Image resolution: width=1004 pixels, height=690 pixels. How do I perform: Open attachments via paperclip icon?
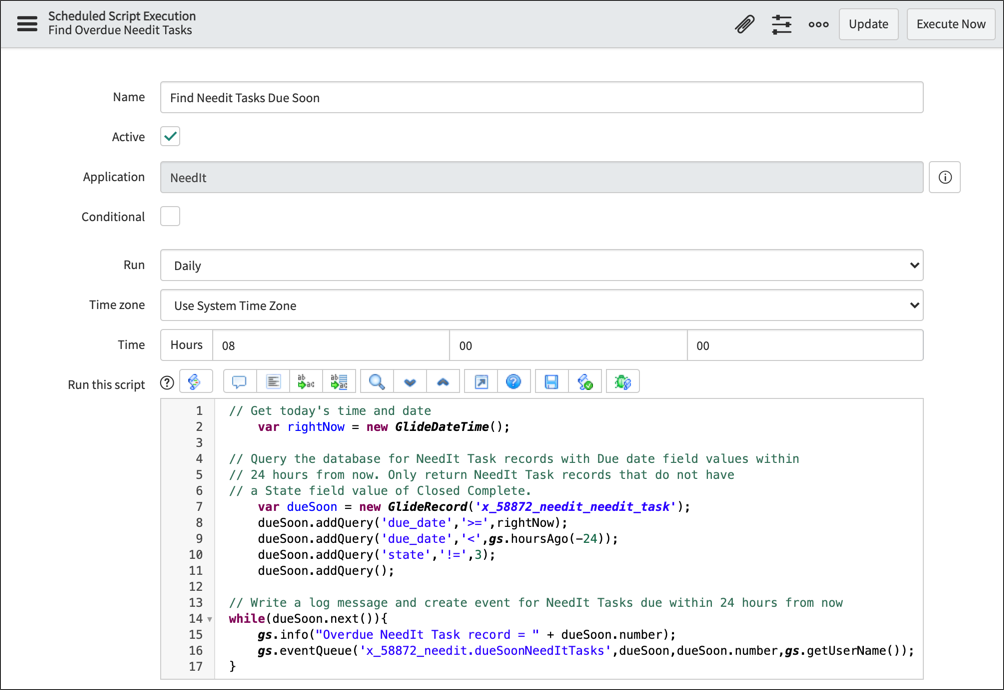pos(744,24)
